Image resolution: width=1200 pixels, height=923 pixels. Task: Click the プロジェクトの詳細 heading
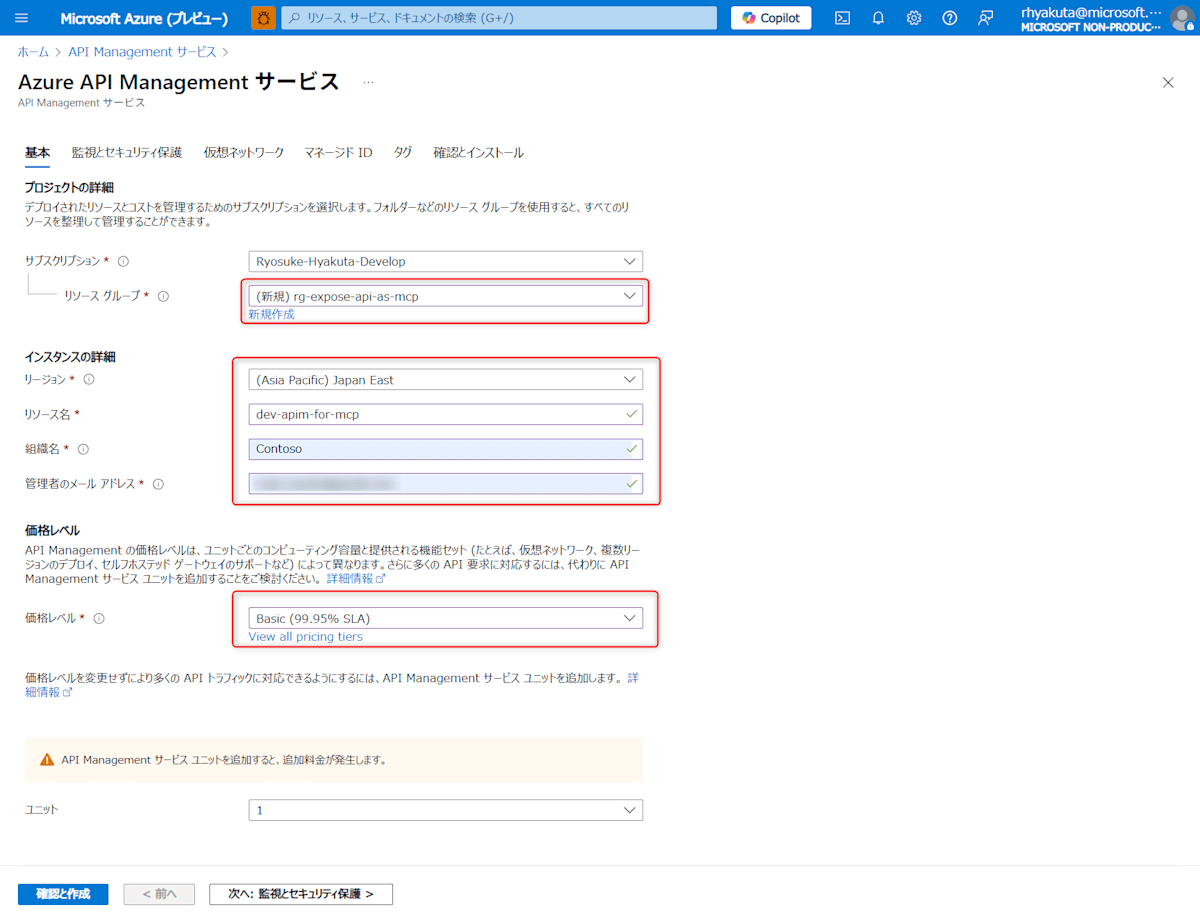point(69,188)
